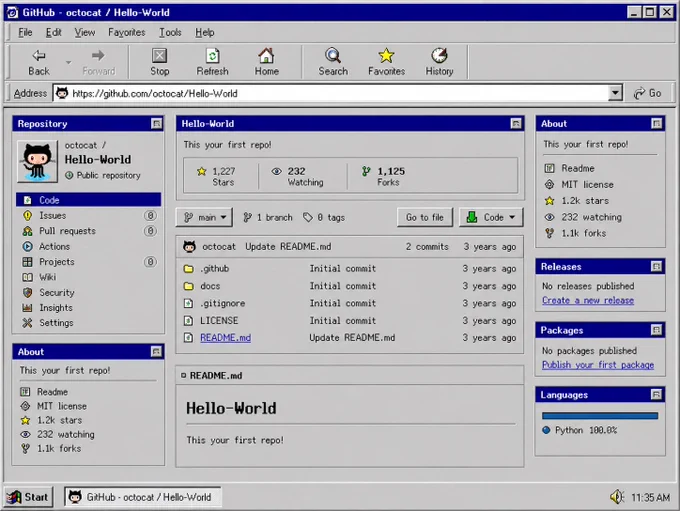Select Code in repository sidebar
This screenshot has height=511, width=680.
tap(88, 200)
